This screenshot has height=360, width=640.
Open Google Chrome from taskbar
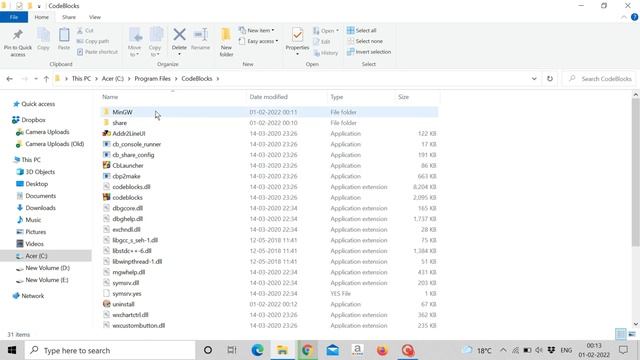pos(307,350)
